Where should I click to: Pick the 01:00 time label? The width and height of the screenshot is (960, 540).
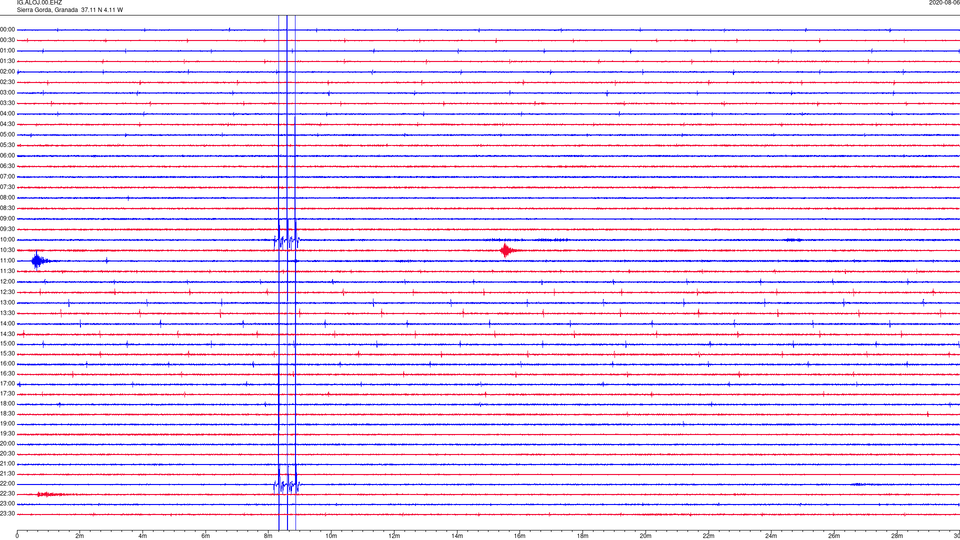(7, 50)
